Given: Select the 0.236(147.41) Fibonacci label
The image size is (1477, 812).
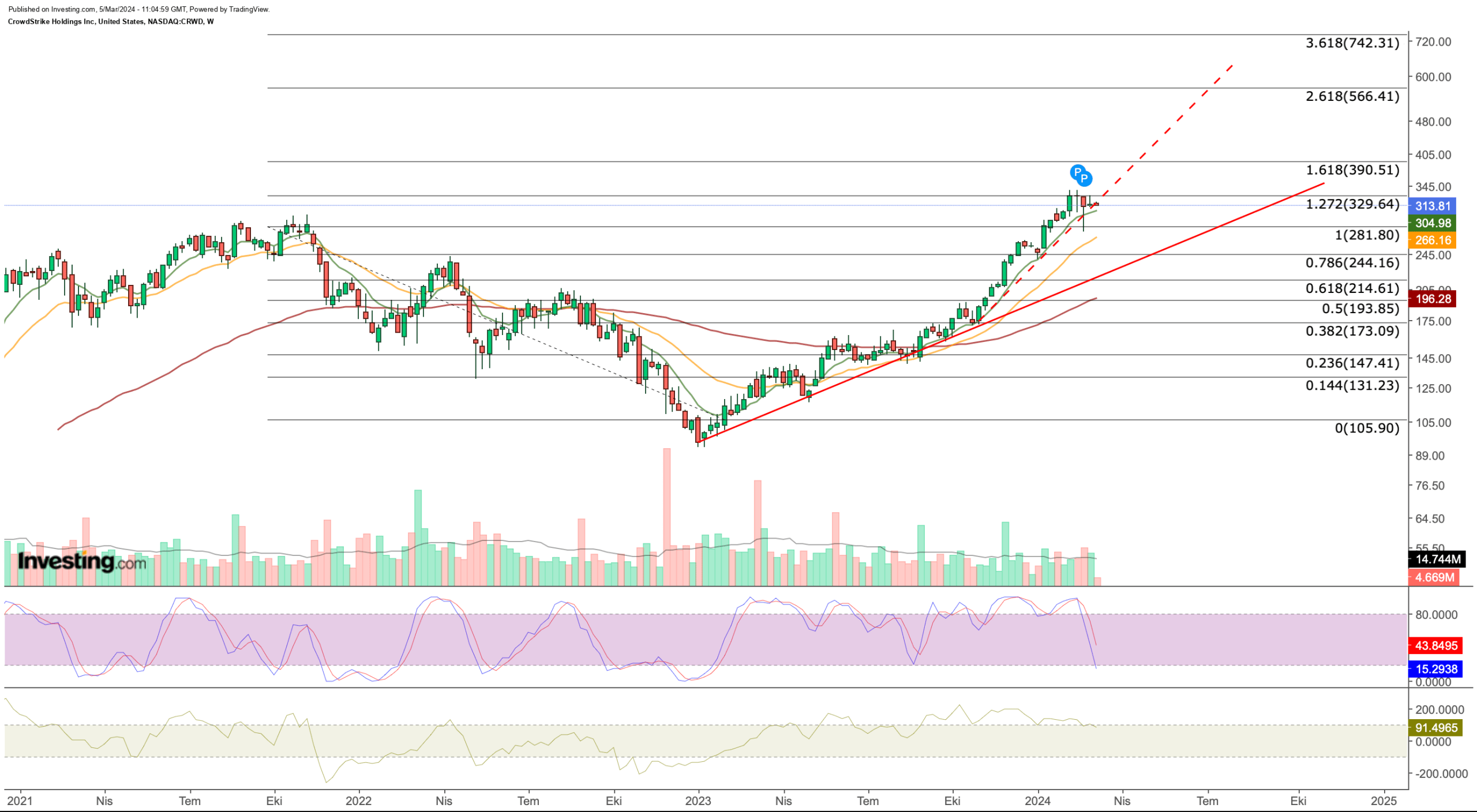Looking at the screenshot, I should pos(1352,363).
